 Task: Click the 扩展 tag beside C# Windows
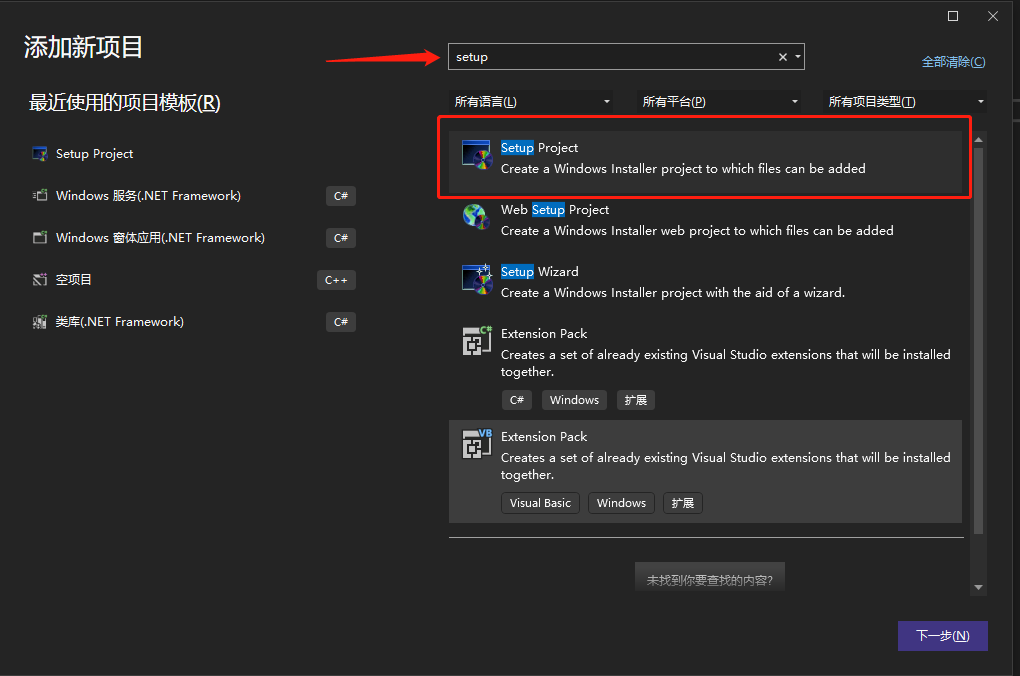tap(636, 400)
